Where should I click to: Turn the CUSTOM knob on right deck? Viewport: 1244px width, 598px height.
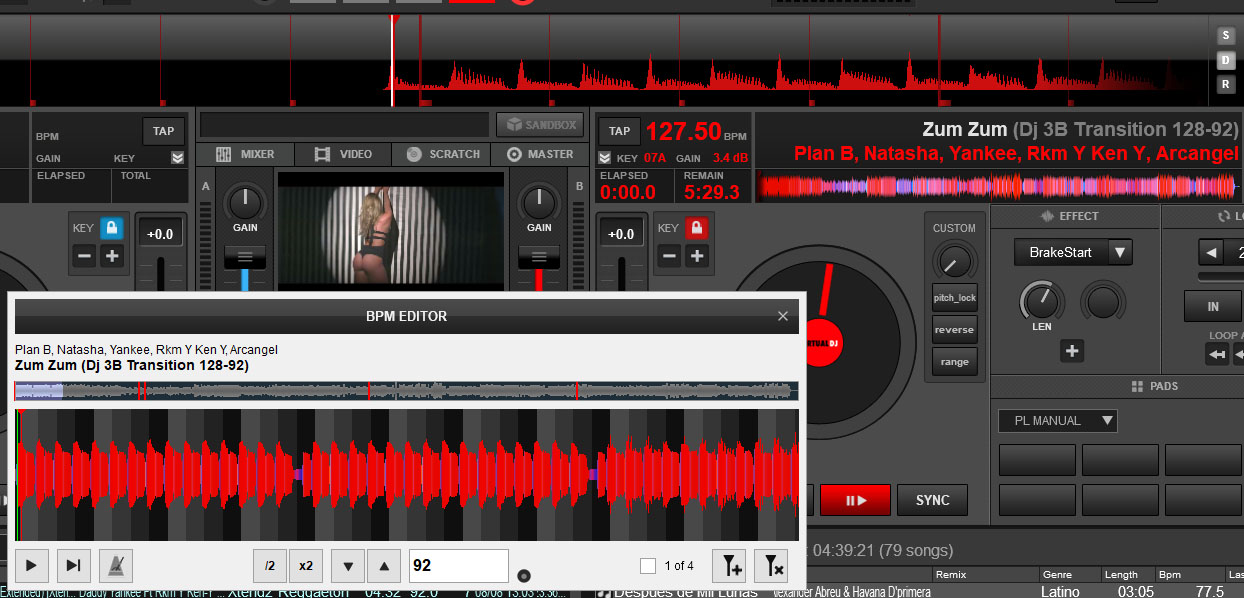point(954,262)
